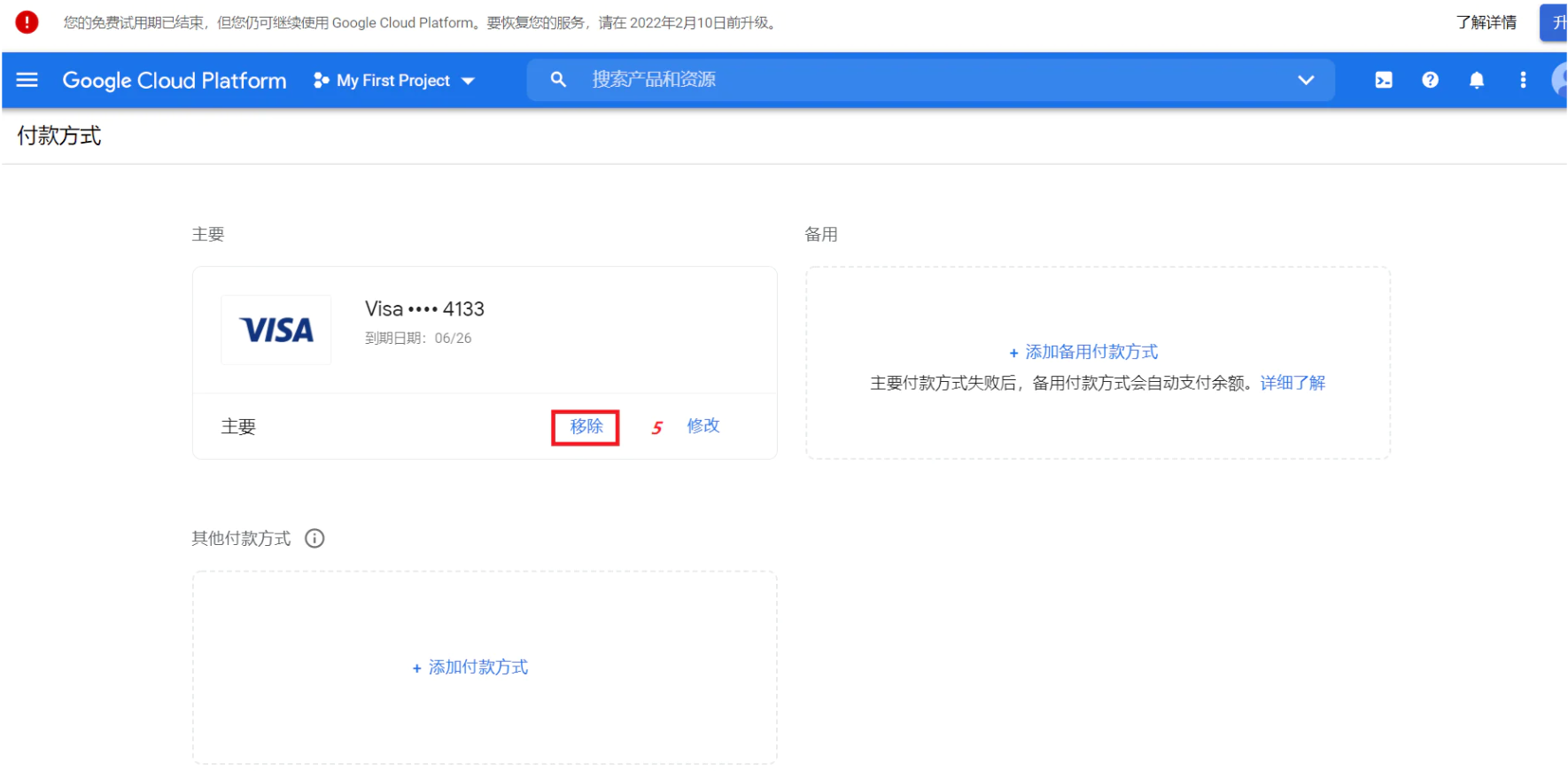This screenshot has height=771, width=1568.
Task: Click the red alert warning icon
Action: [x=27, y=22]
